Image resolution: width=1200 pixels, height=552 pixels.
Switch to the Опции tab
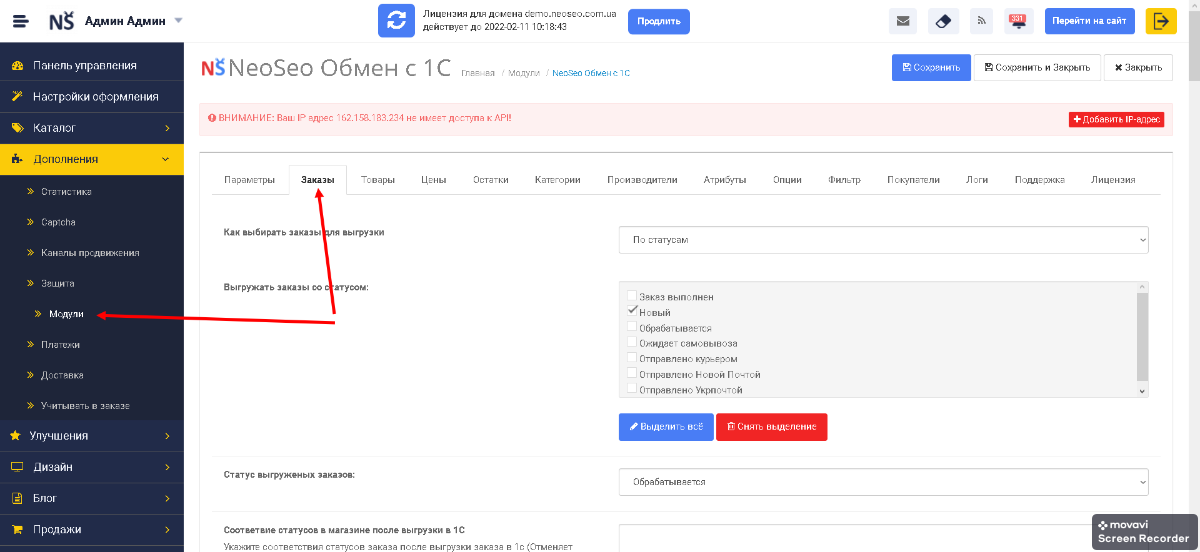tap(787, 180)
